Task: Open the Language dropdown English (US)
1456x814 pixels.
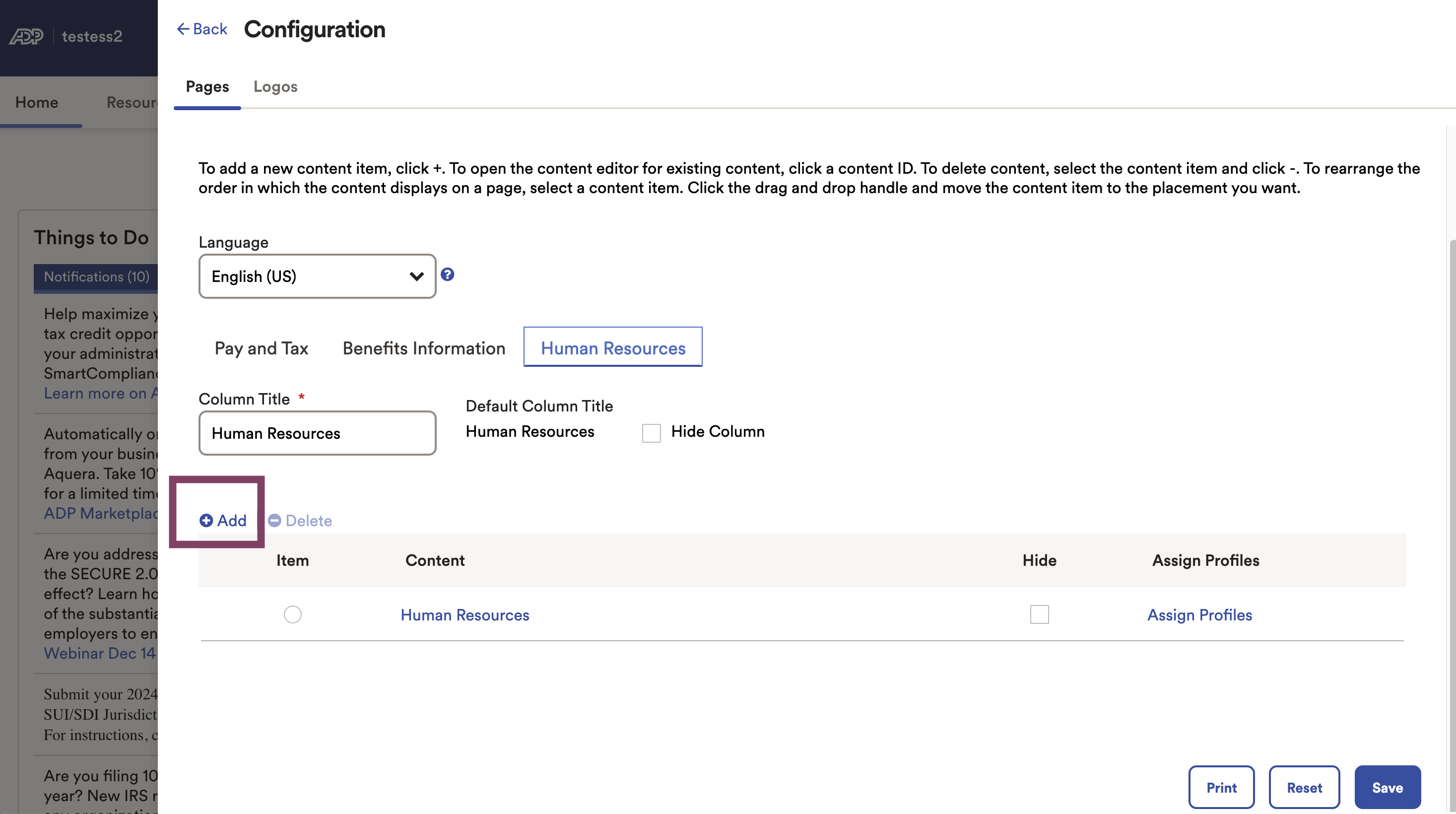Action: (317, 276)
